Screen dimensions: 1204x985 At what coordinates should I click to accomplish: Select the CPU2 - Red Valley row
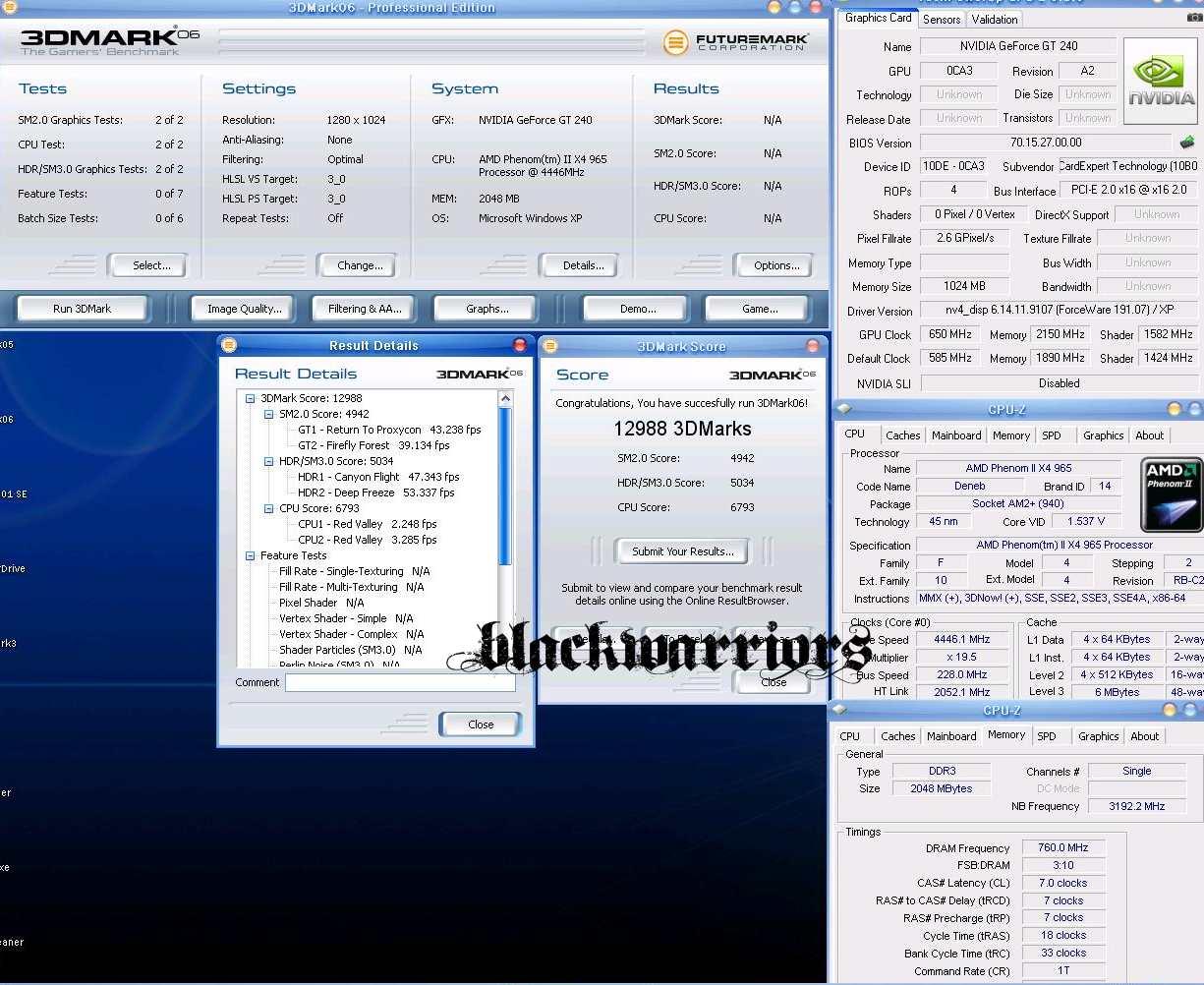(367, 540)
